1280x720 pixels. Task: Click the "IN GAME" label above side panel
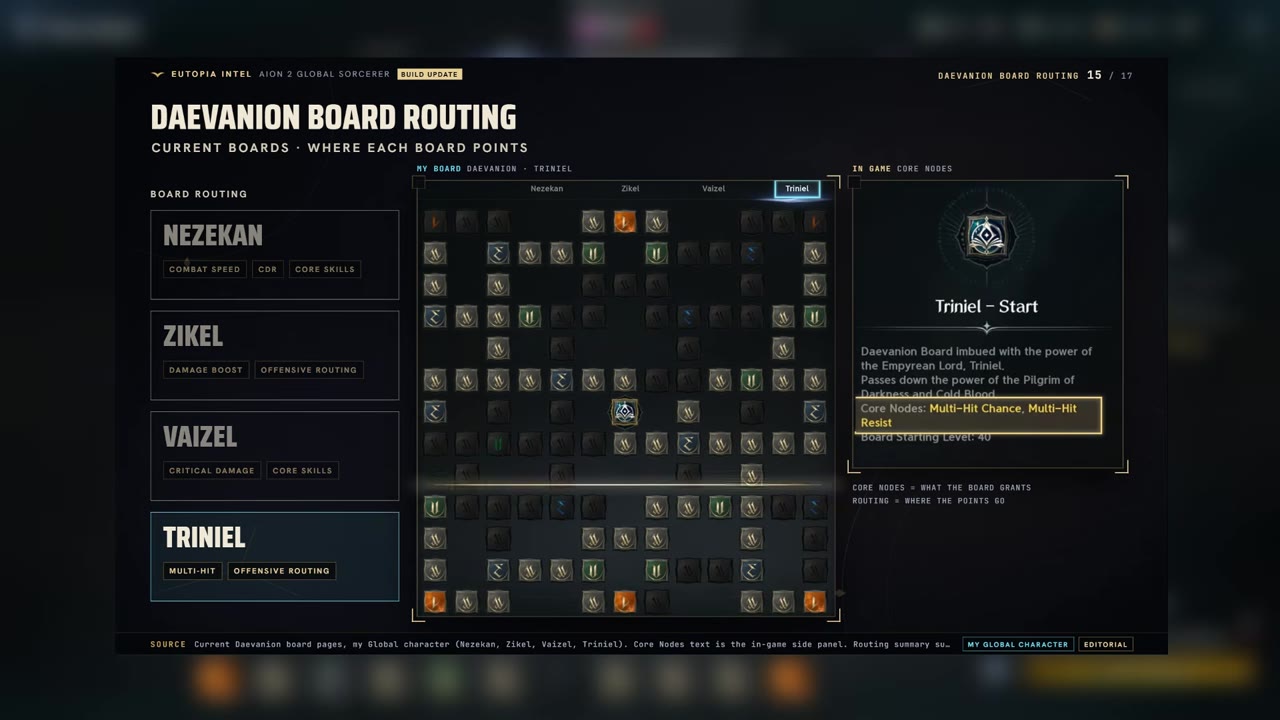pyautogui.click(x=871, y=169)
